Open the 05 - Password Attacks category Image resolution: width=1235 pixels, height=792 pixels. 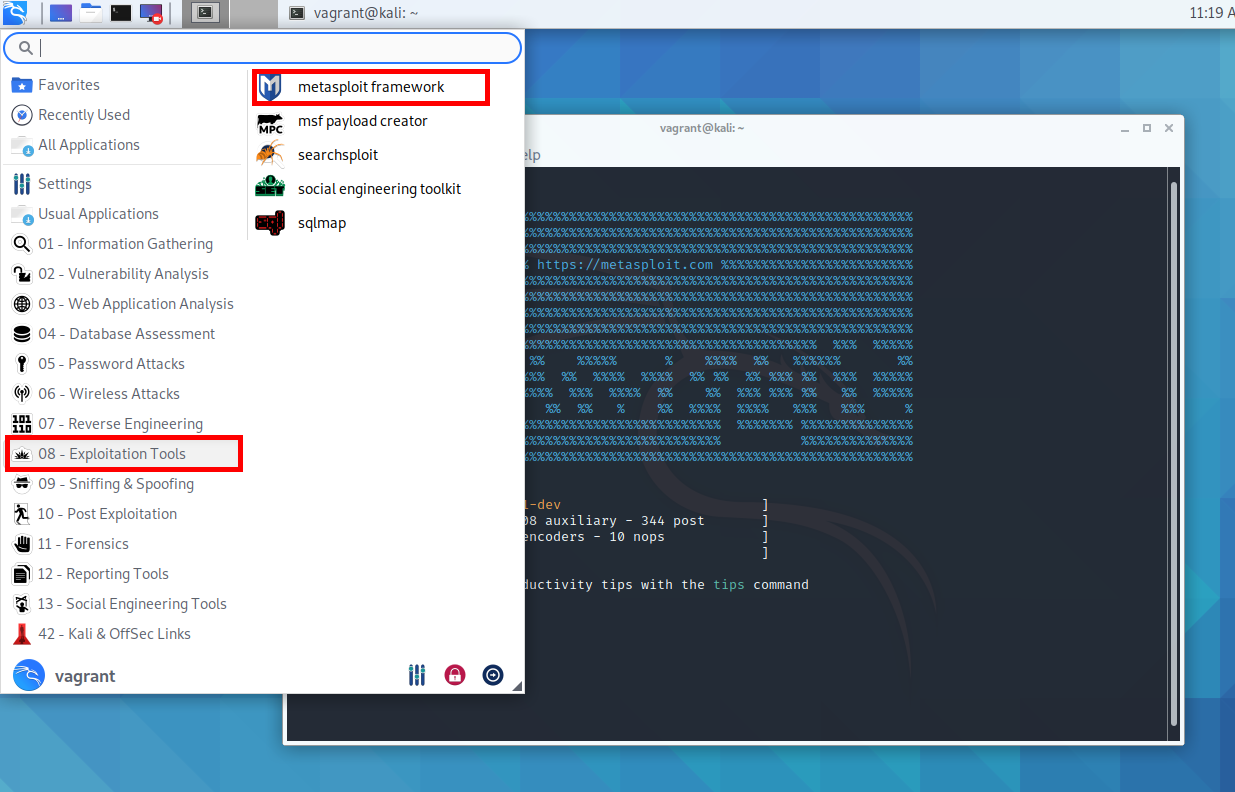[110, 363]
